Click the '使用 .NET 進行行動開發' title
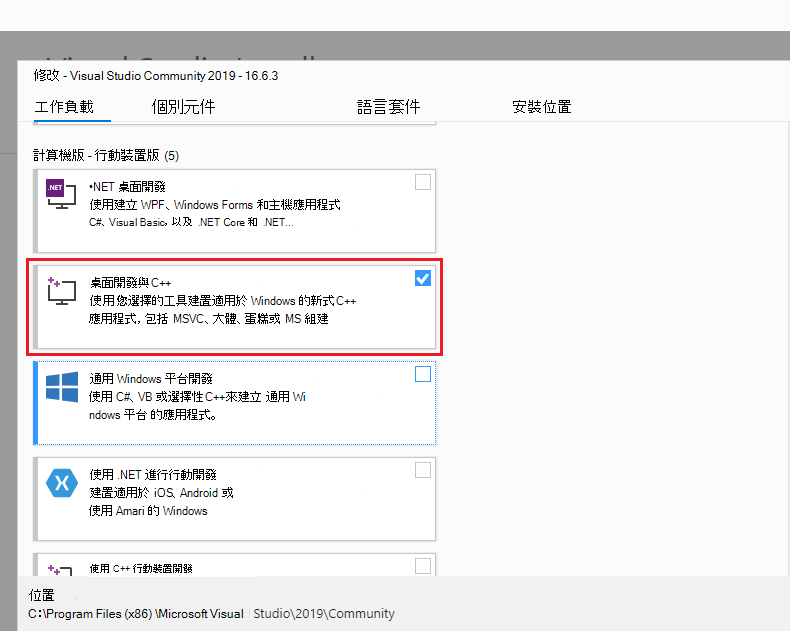 [153, 475]
